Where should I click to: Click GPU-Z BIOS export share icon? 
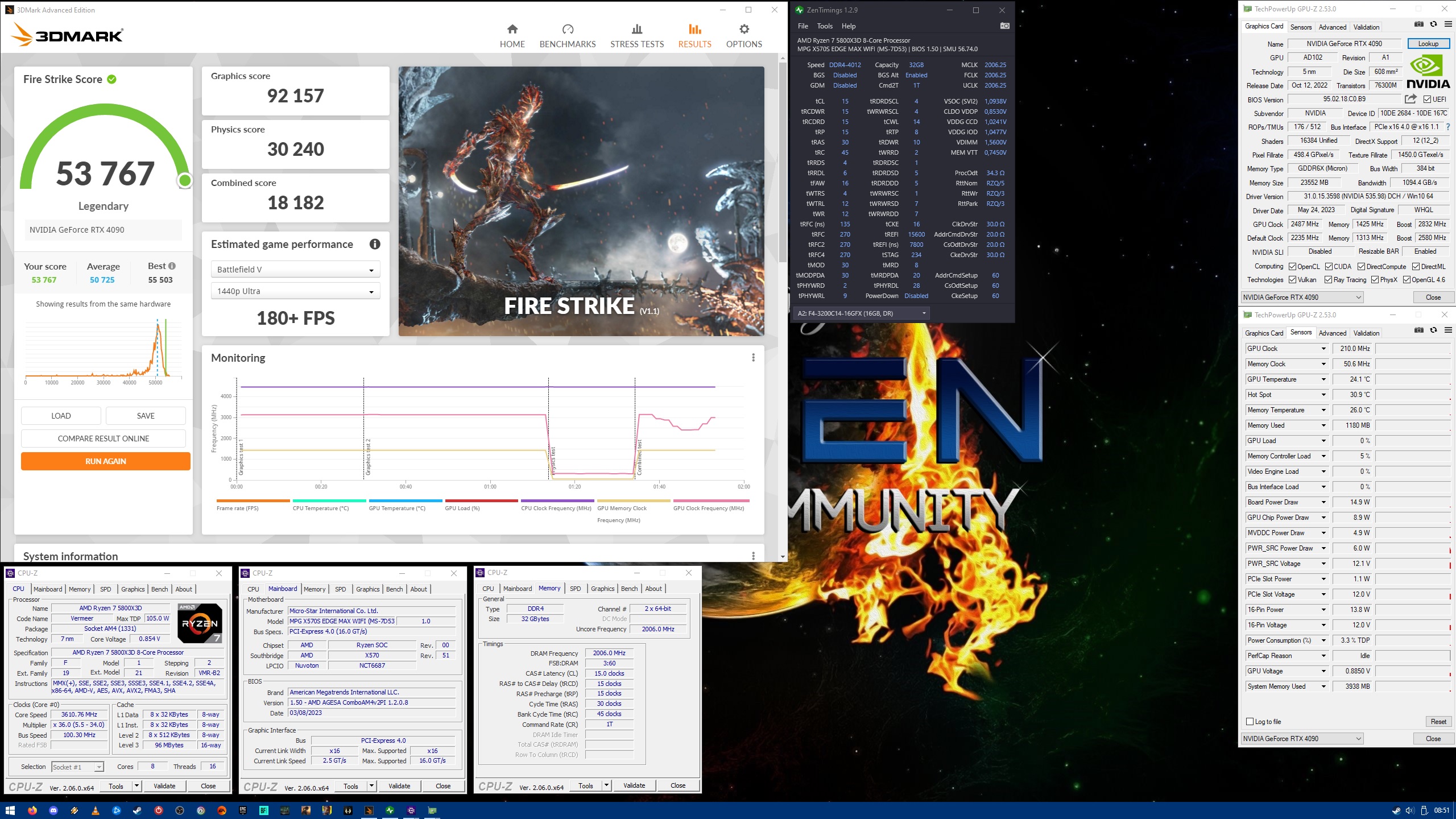tap(1410, 99)
